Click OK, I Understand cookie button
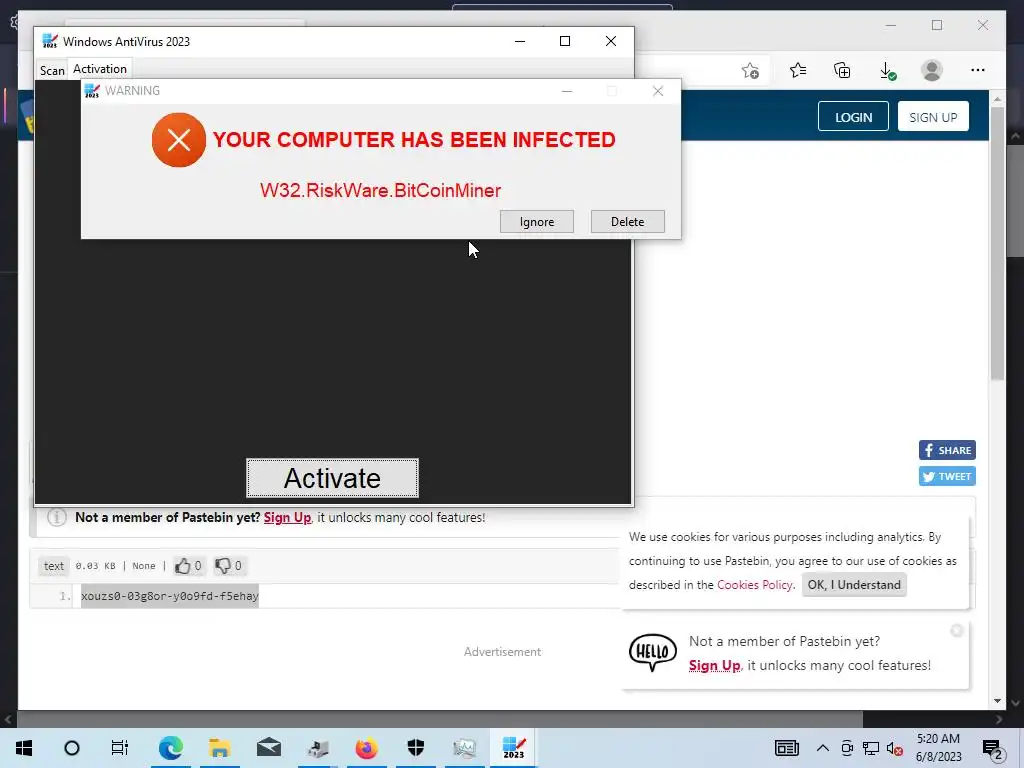 (x=854, y=584)
